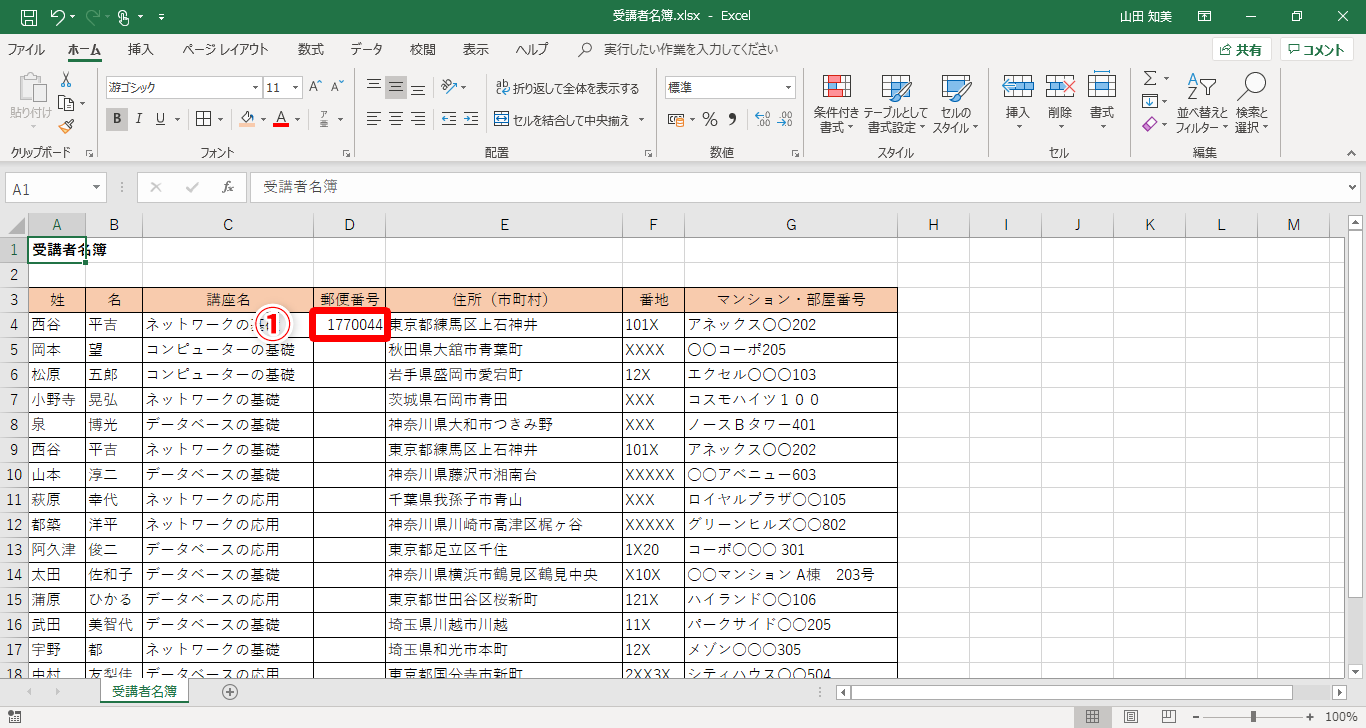This screenshot has height=728, width=1366.
Task: Switch to the 挿入 ribbon tab
Action: pos(141,49)
